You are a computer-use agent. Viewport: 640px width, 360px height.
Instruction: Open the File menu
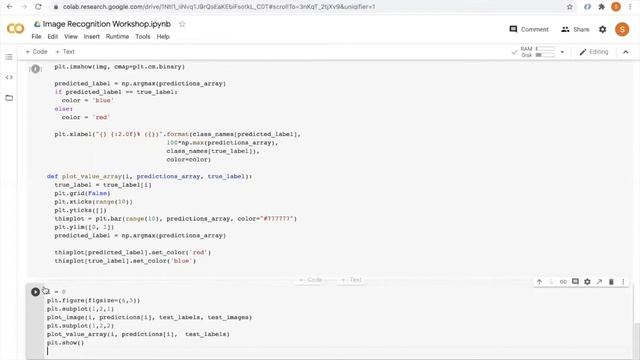[x=36, y=37]
